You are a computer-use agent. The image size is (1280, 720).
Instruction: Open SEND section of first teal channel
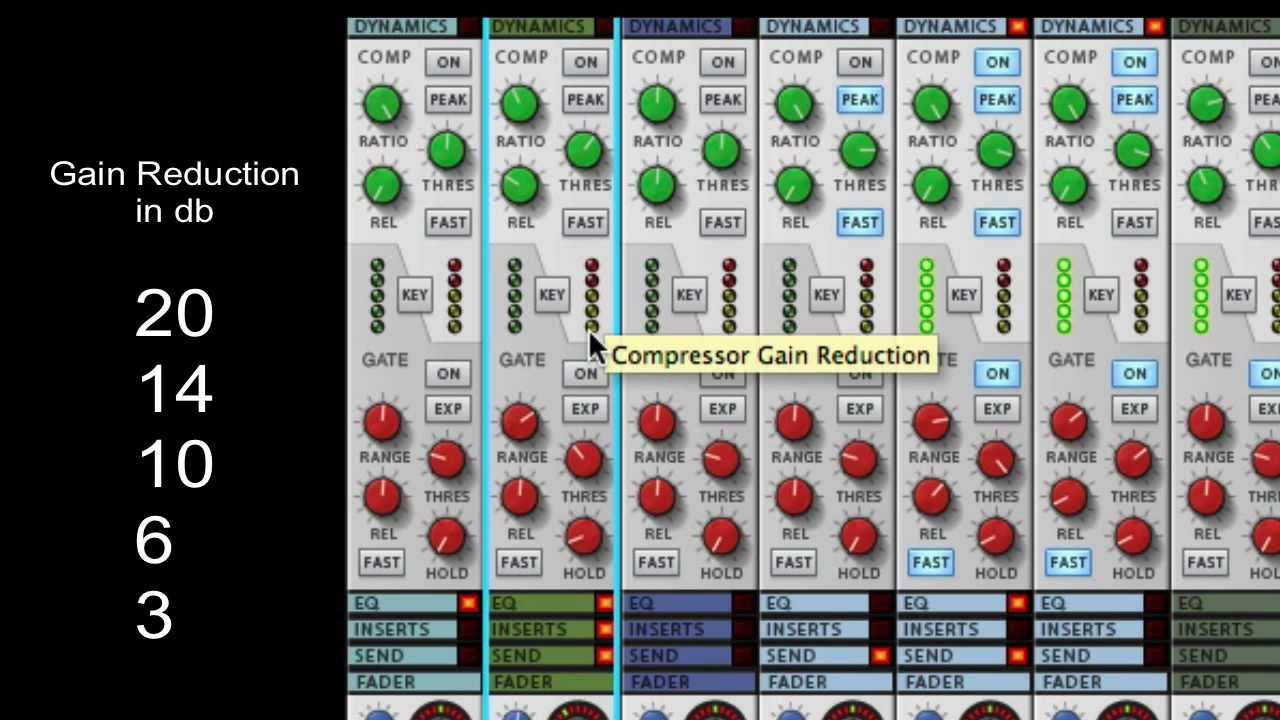tap(404, 656)
